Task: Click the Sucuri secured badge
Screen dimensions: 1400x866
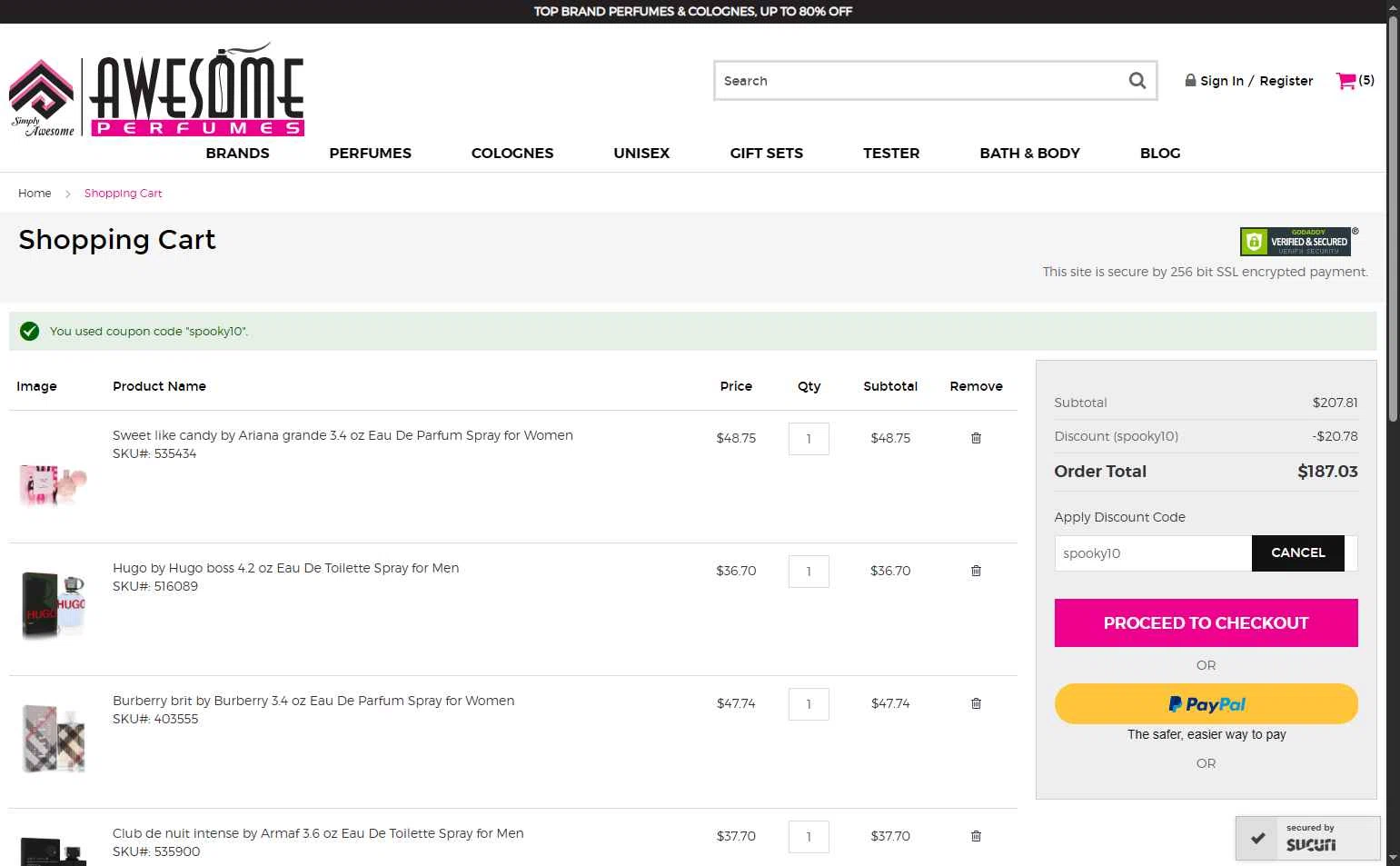Action: coord(1307,838)
